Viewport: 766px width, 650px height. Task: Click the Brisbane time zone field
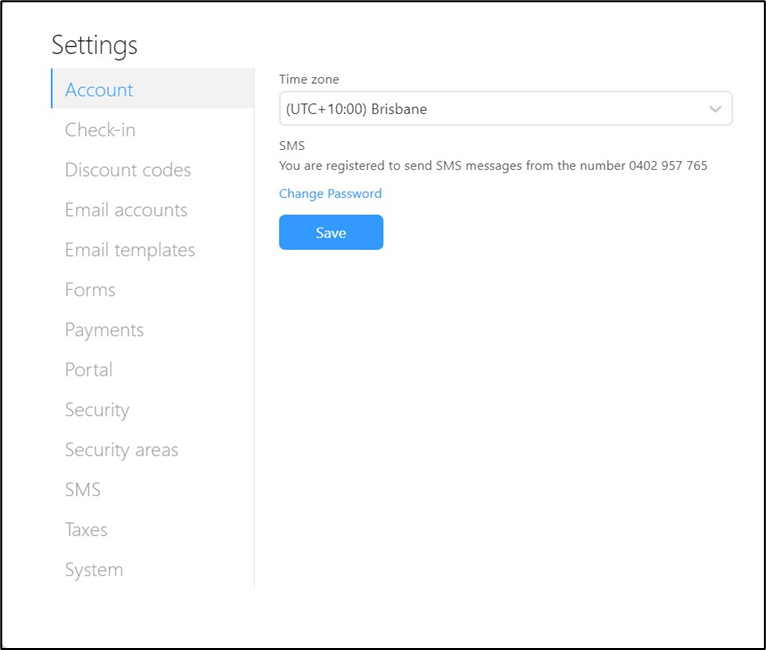[506, 108]
